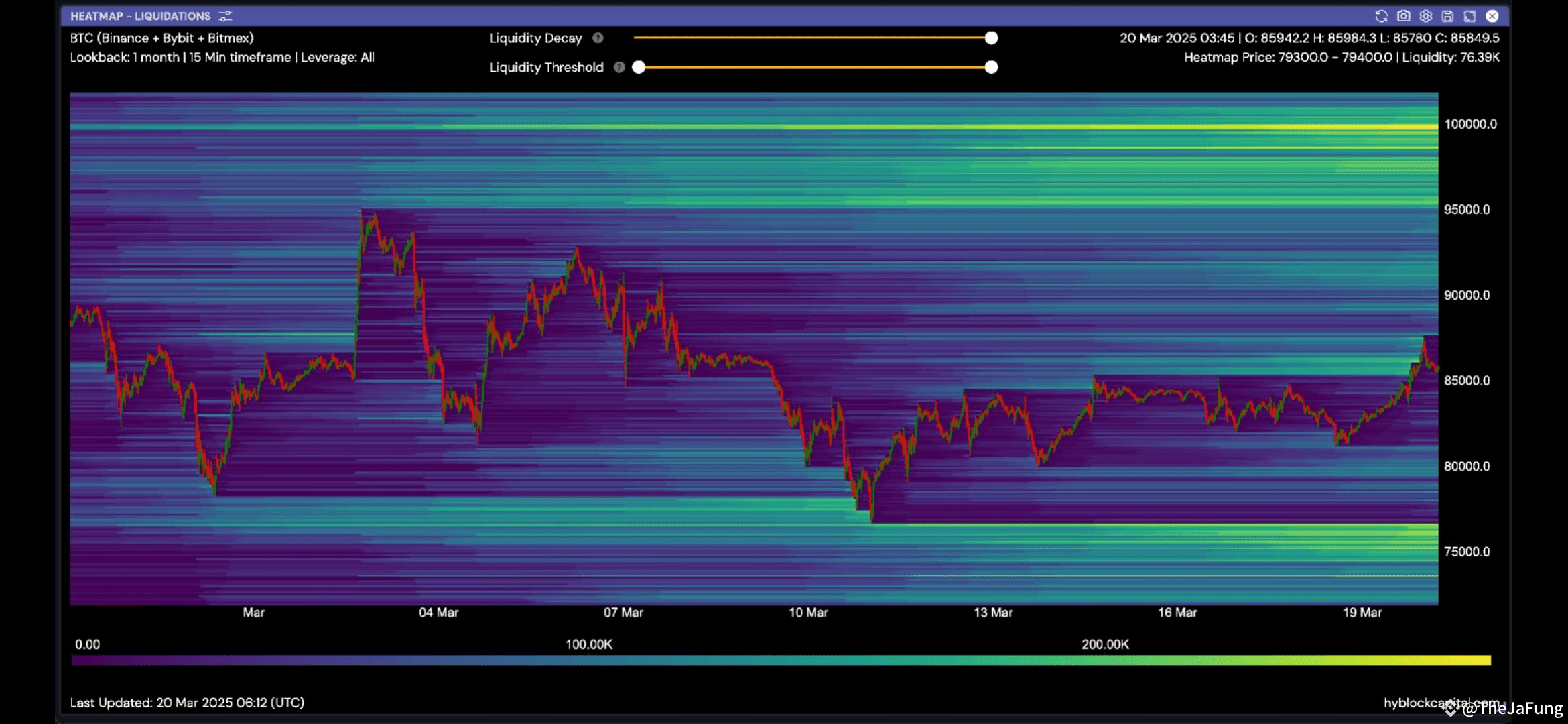Click the 85000.0 price axis label

point(1467,381)
